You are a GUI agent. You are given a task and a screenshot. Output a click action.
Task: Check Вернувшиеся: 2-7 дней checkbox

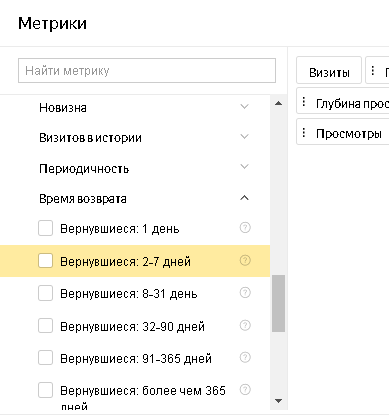[45, 261]
